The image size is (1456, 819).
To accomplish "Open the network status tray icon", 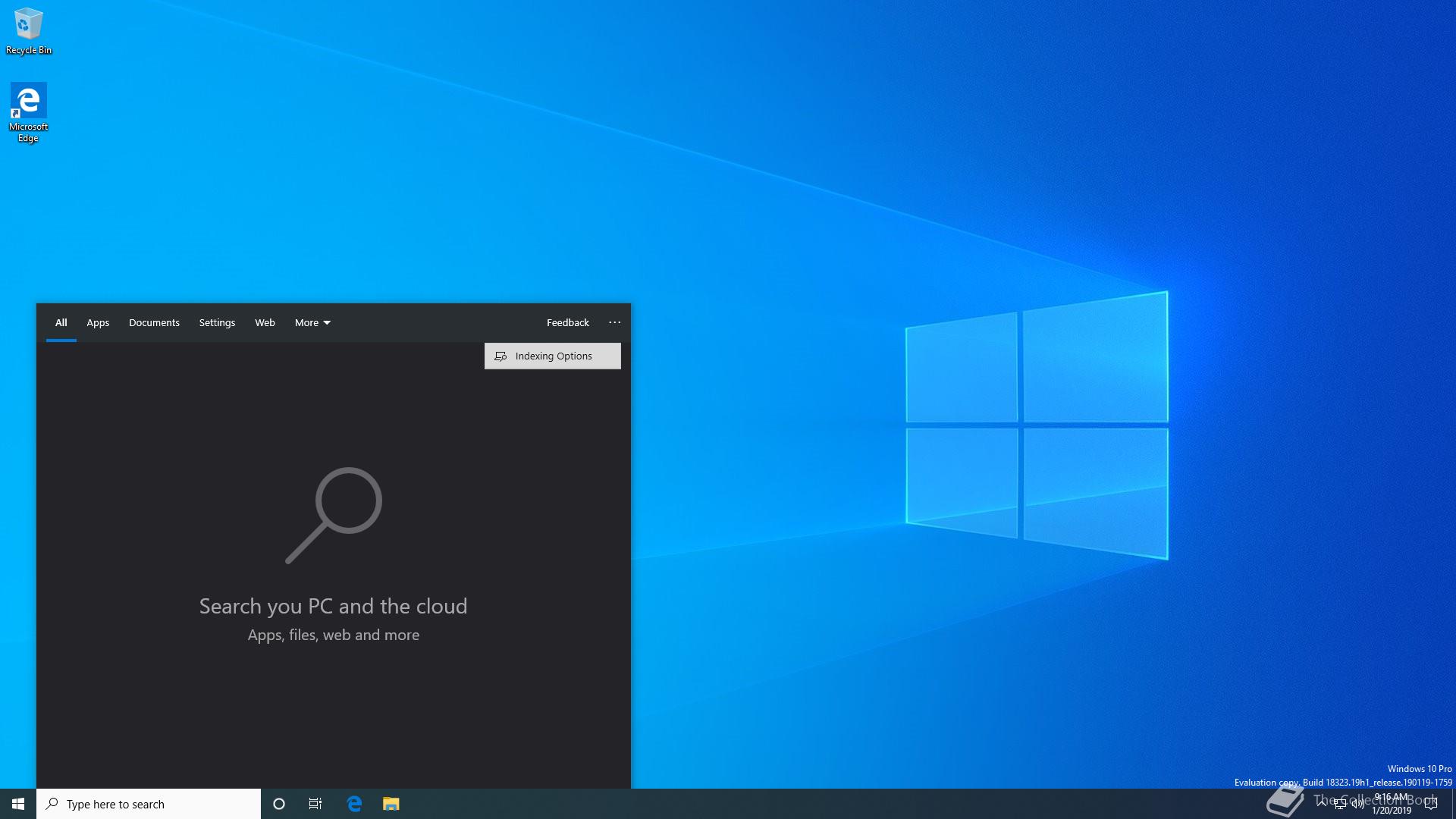I will 1340,804.
